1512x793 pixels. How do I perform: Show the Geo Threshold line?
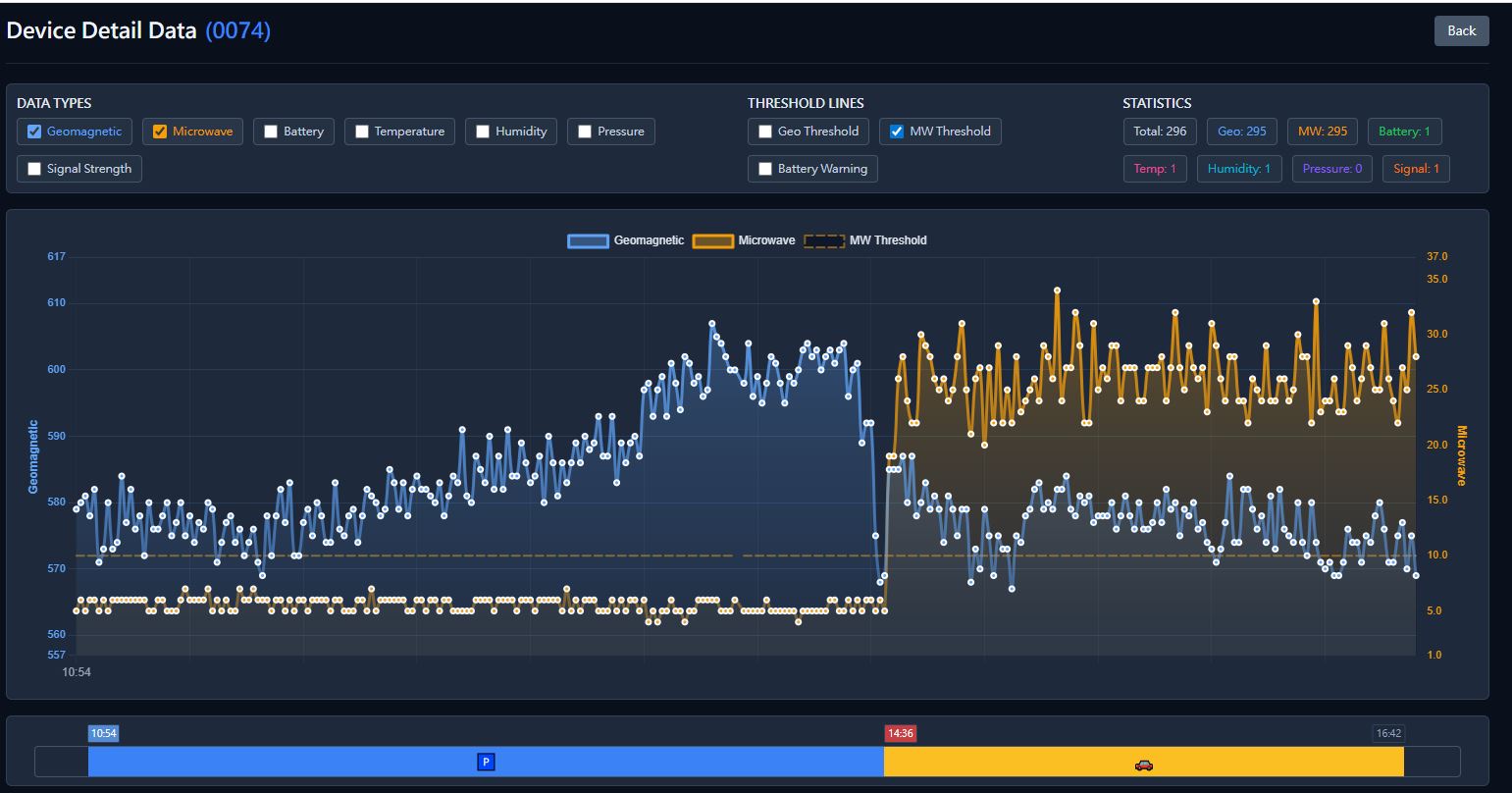click(765, 132)
